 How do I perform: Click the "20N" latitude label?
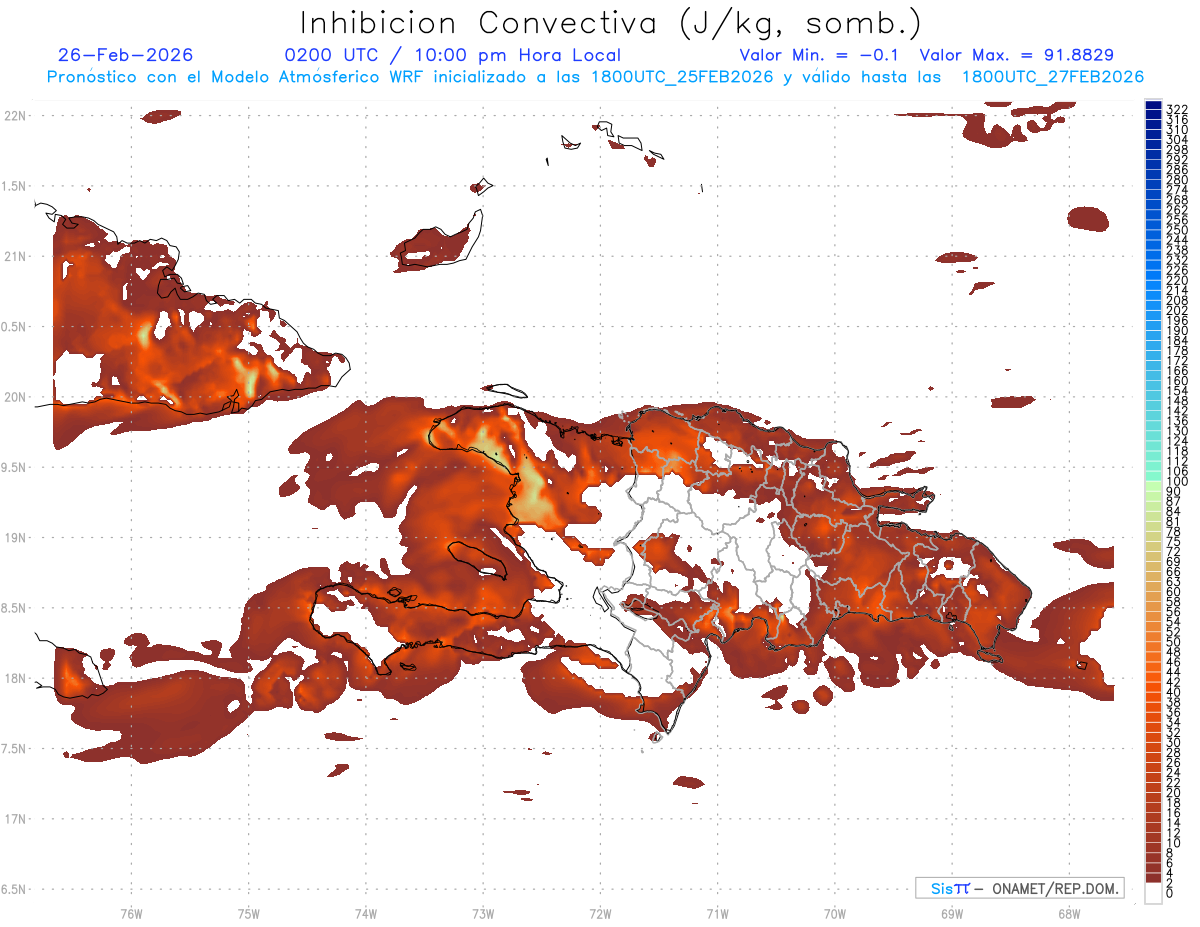click(15, 397)
